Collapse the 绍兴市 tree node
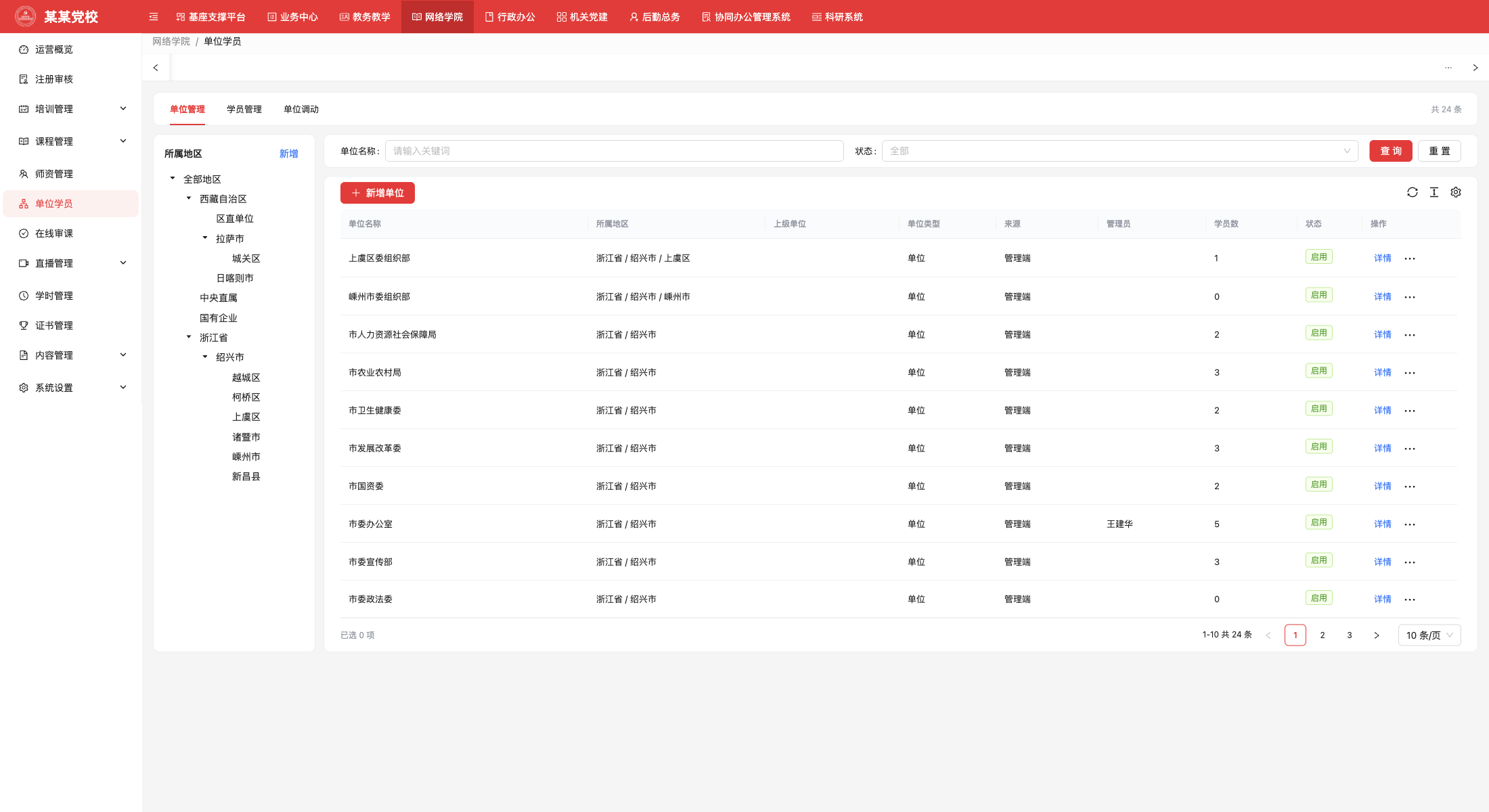 pyautogui.click(x=205, y=357)
